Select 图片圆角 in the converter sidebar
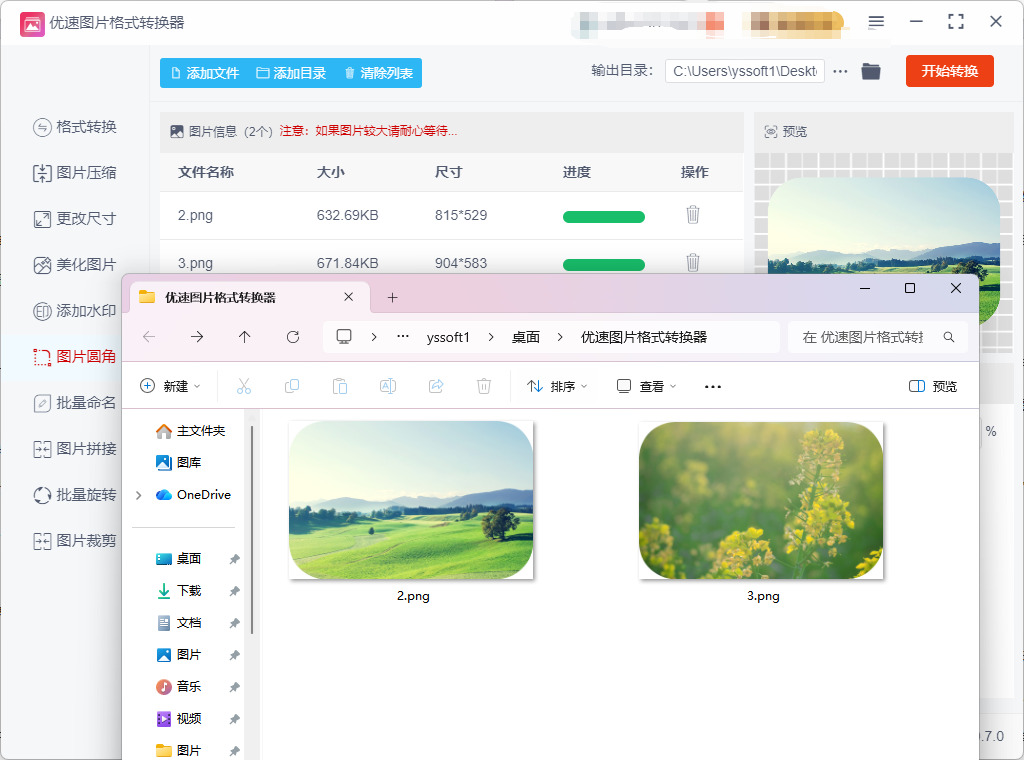 (75, 356)
